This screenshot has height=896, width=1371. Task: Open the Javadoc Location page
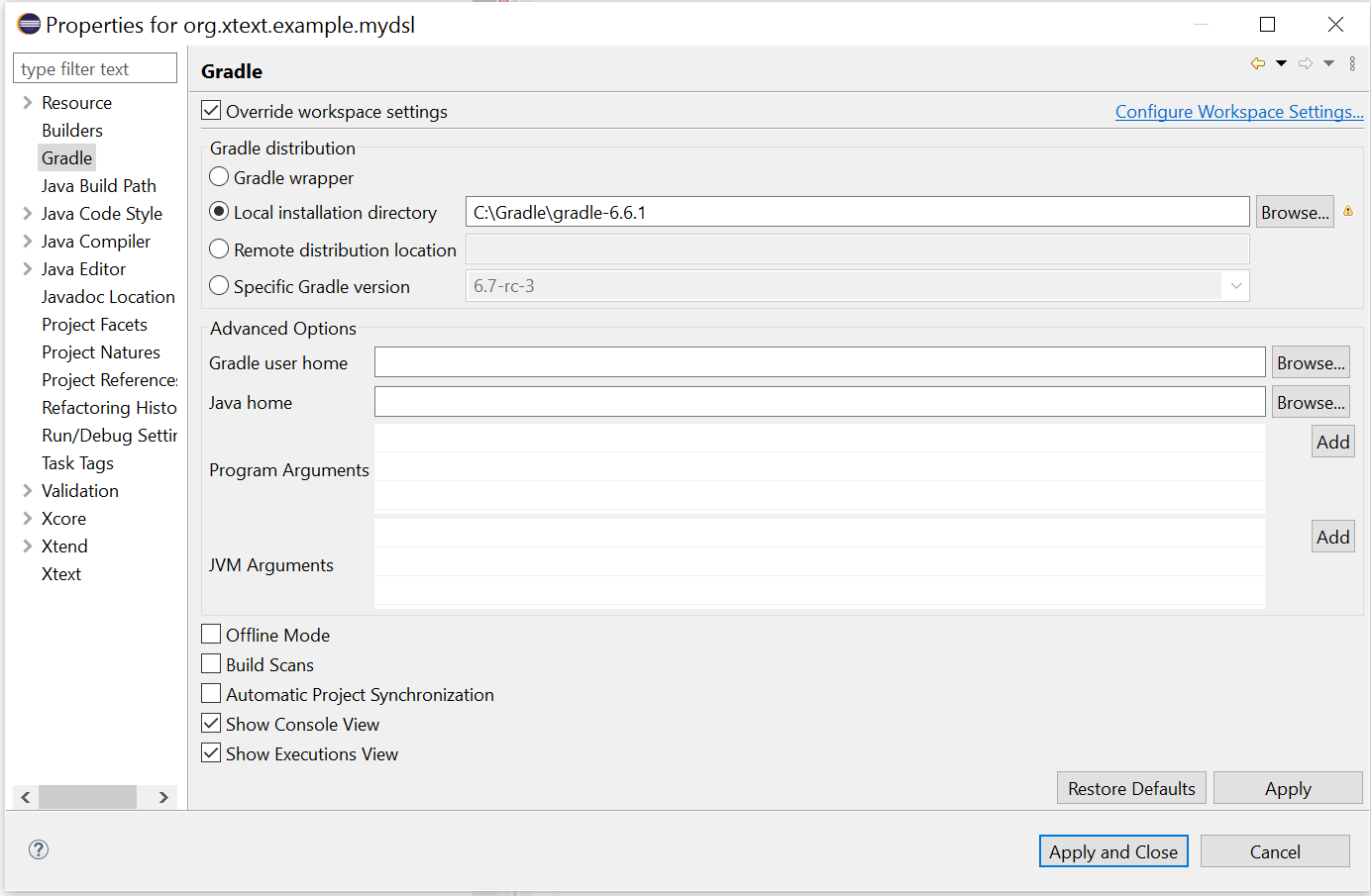tap(108, 297)
